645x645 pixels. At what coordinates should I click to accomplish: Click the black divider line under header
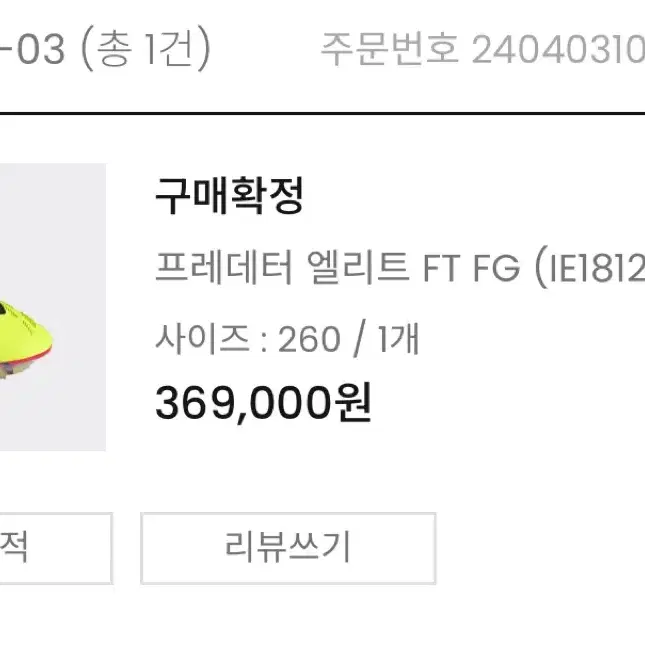tap(322, 113)
